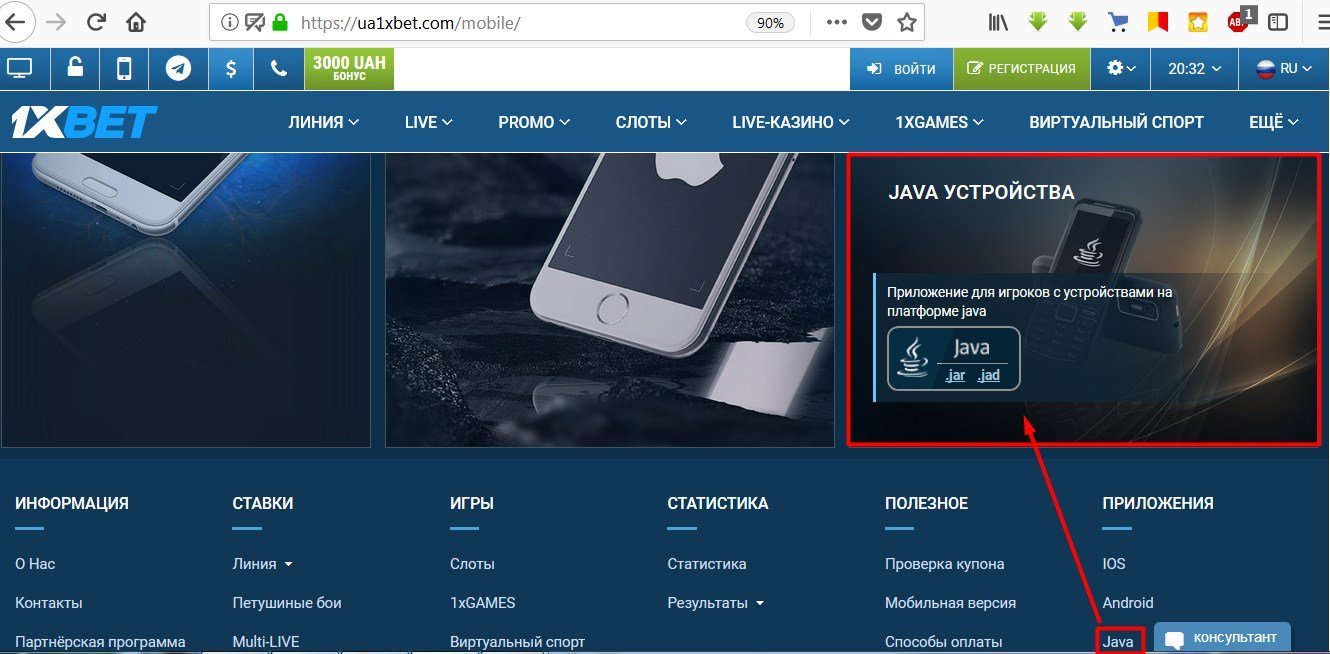Open the settings gear dropdown
The width and height of the screenshot is (1330, 654).
tap(1122, 69)
